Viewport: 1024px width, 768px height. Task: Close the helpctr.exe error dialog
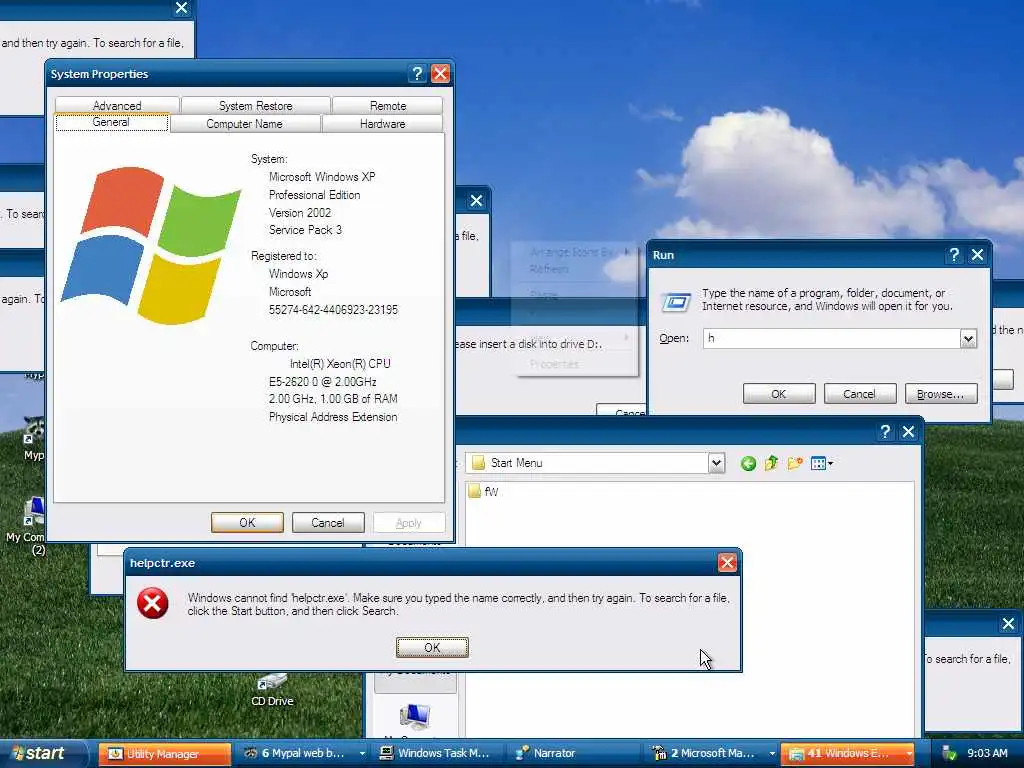(728, 562)
